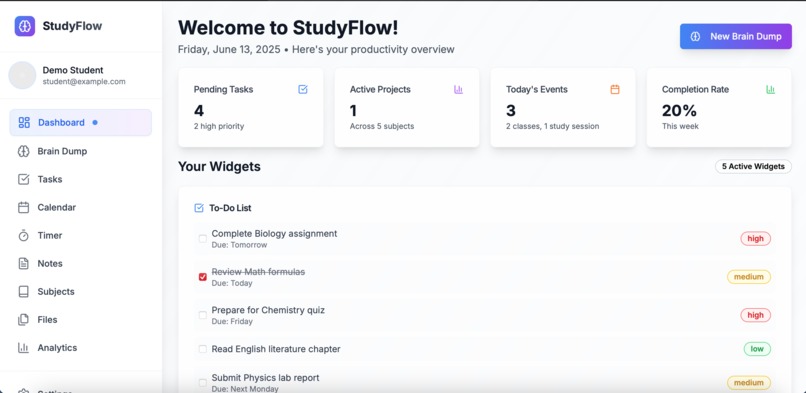Click the StudyFlow brain logo icon
806x393 pixels.
(25, 26)
